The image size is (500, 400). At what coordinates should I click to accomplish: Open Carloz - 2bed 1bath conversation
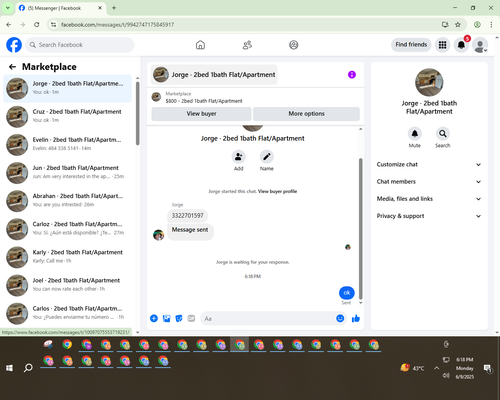click(x=67, y=229)
